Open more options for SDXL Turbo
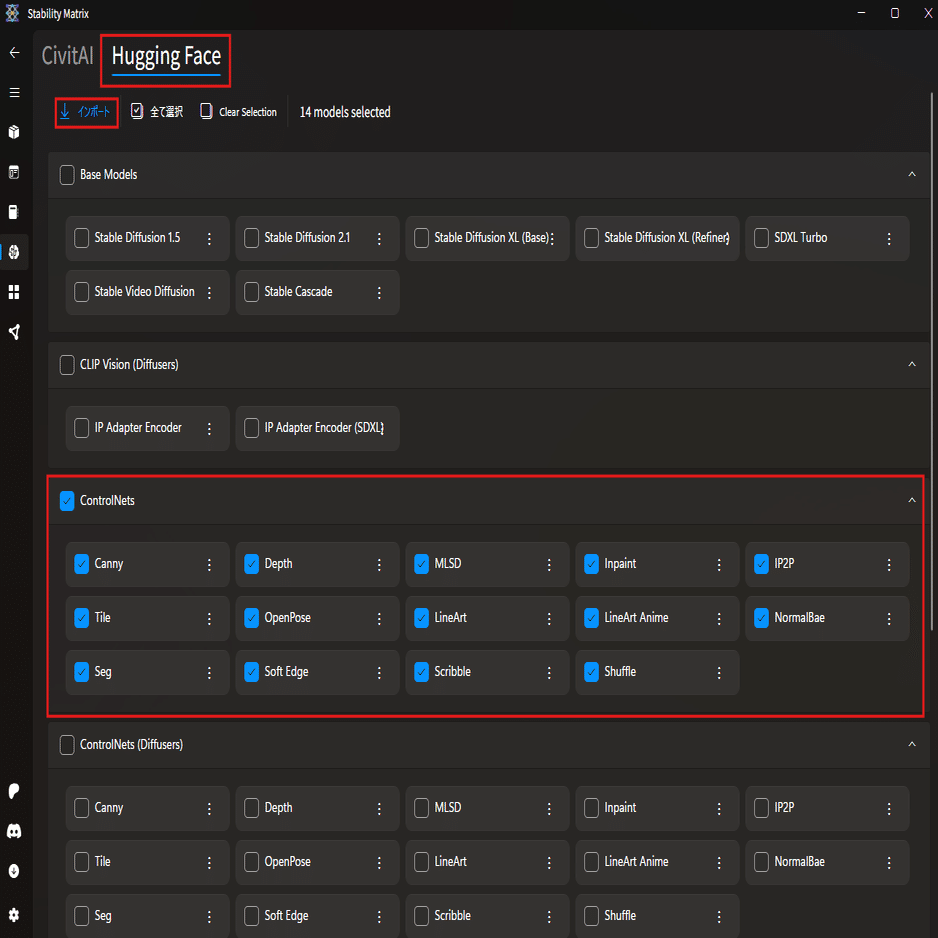This screenshot has height=938, width=938. [x=889, y=239]
